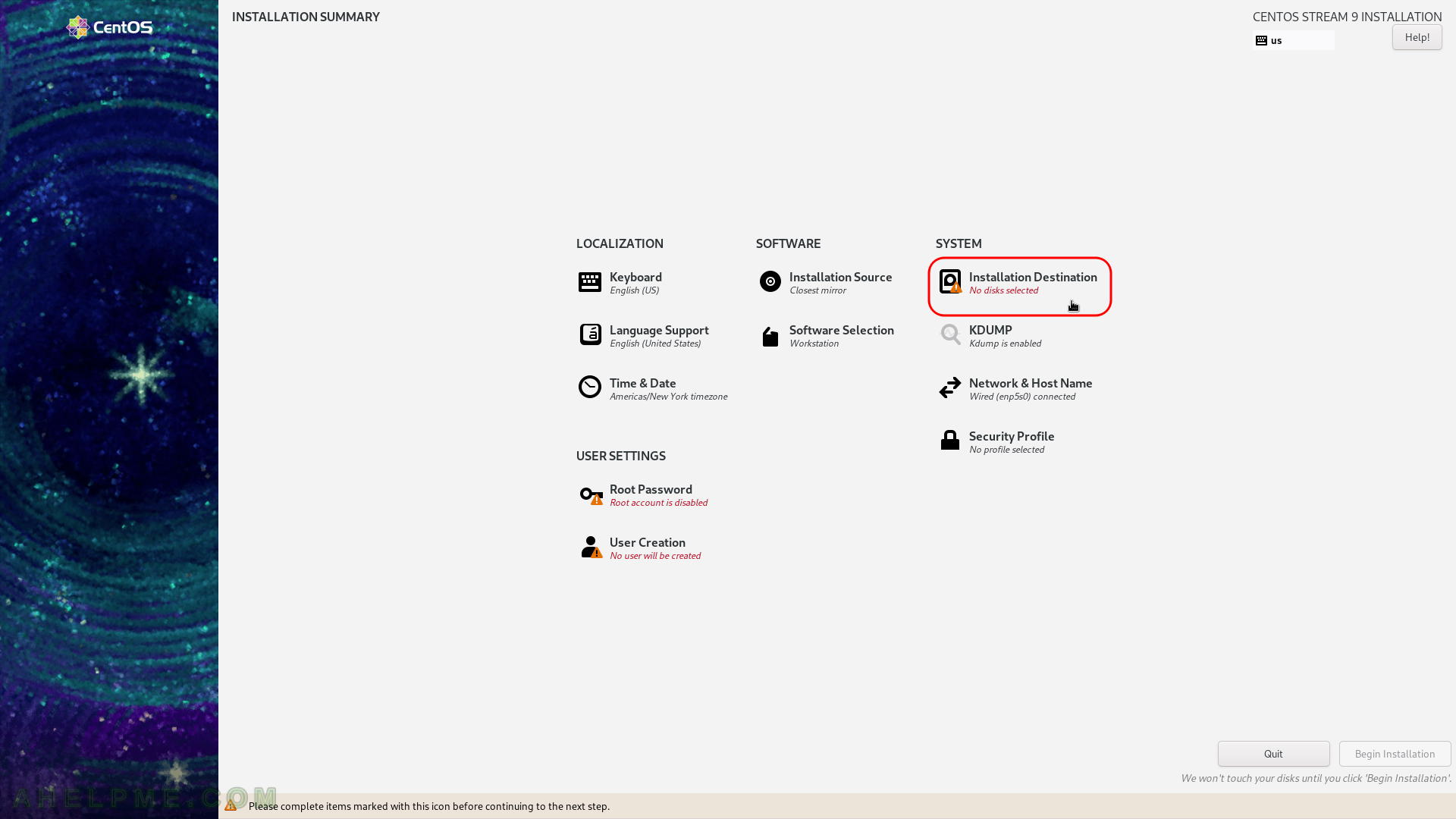Click the Network & Host Name arrows icon
Screen dimensions: 1456x819
pyautogui.click(x=950, y=388)
